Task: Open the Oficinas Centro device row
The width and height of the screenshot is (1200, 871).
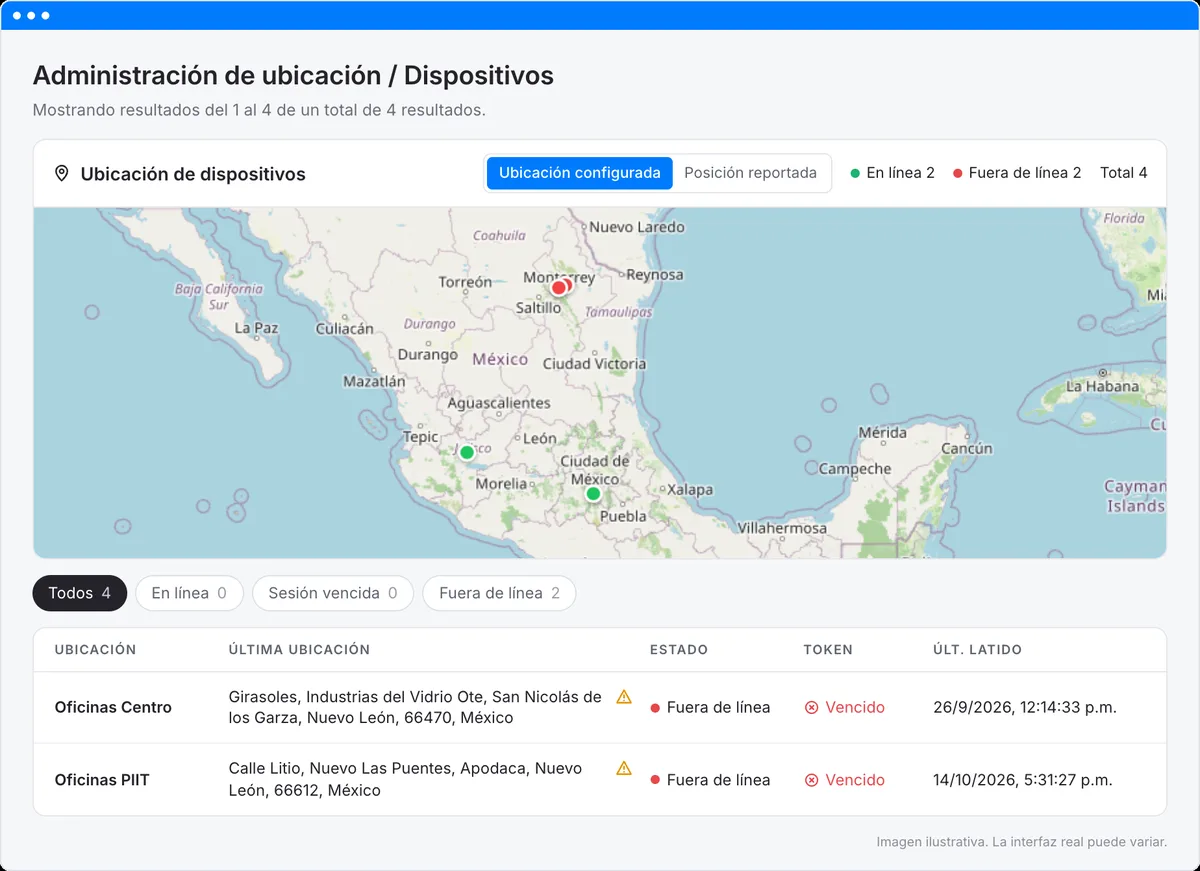Action: (x=600, y=708)
